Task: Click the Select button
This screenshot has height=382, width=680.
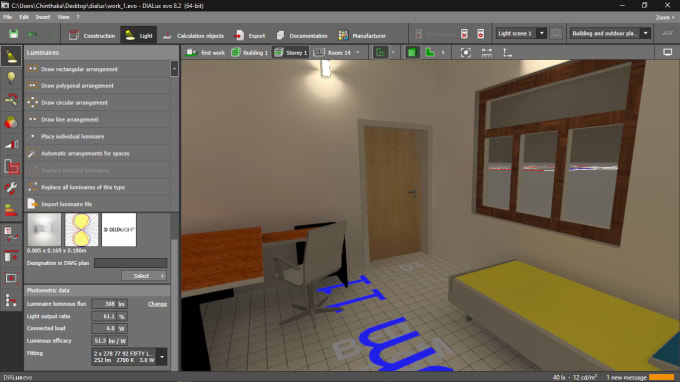Action: click(144, 276)
